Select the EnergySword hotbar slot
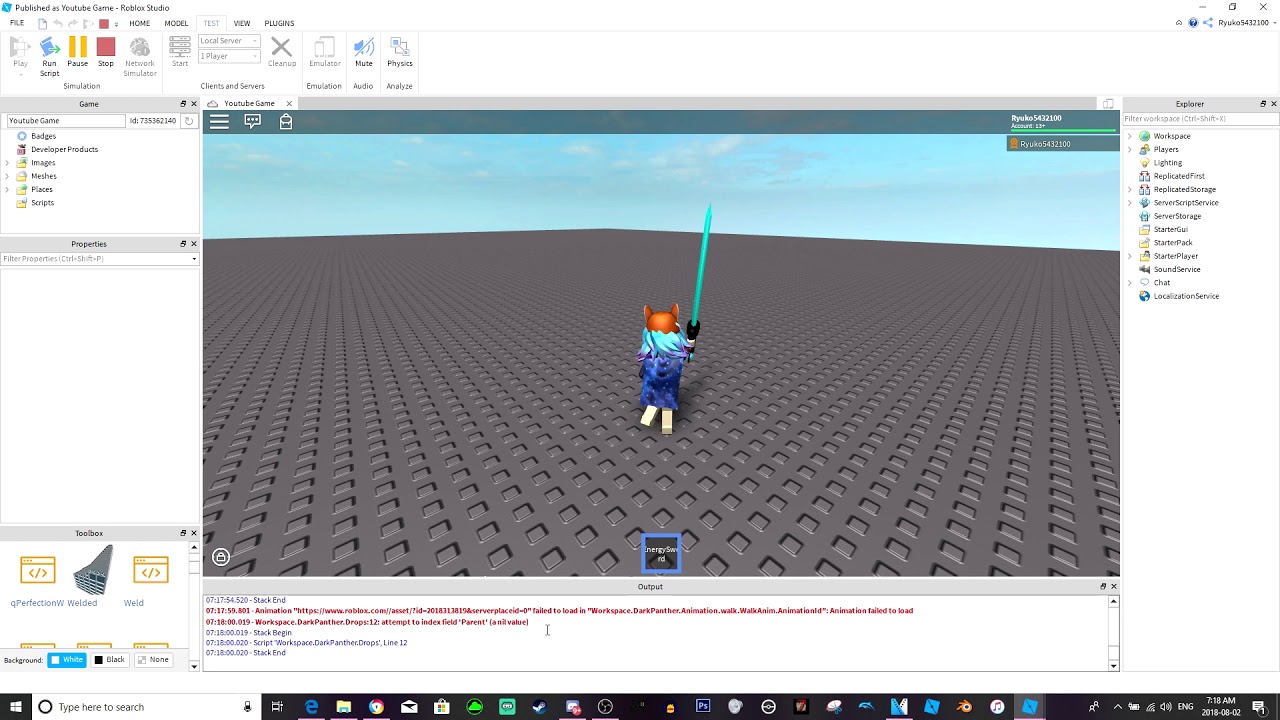The height and width of the screenshot is (720, 1280). pos(661,553)
